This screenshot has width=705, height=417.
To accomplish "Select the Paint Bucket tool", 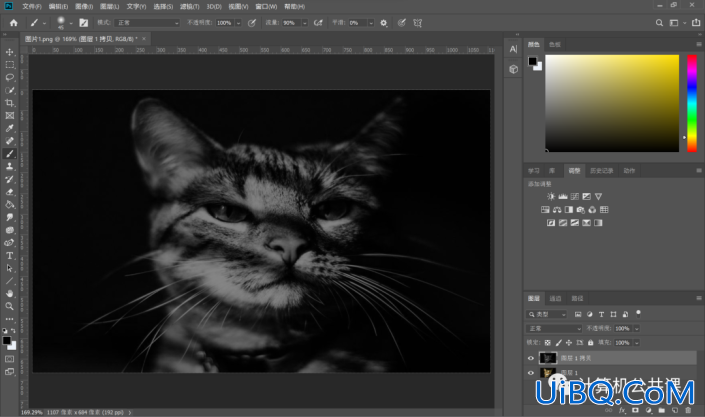I will click(9, 205).
